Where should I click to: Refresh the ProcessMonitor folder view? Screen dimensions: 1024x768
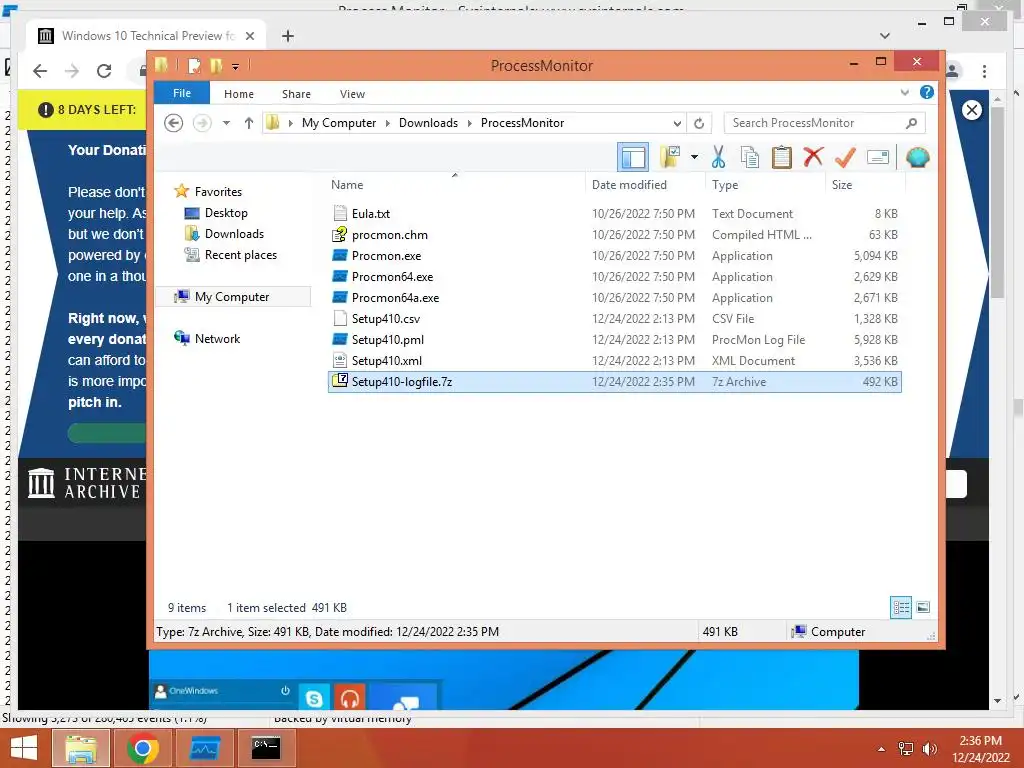pos(699,123)
